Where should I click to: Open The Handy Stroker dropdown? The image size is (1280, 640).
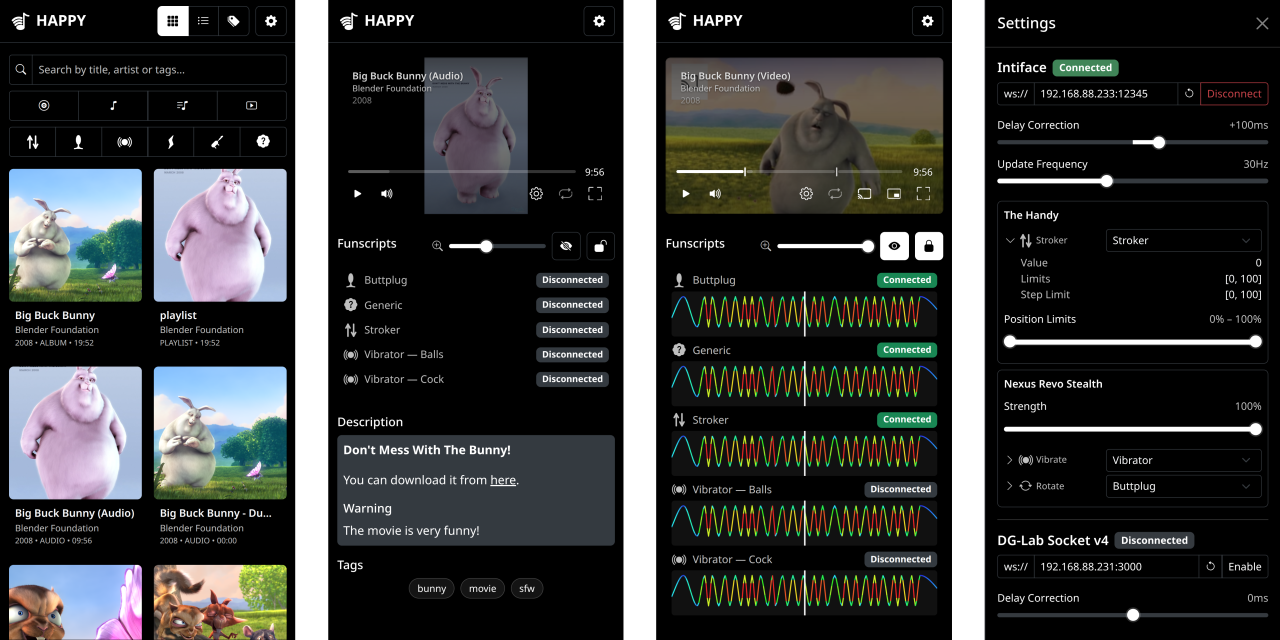tap(1184, 241)
